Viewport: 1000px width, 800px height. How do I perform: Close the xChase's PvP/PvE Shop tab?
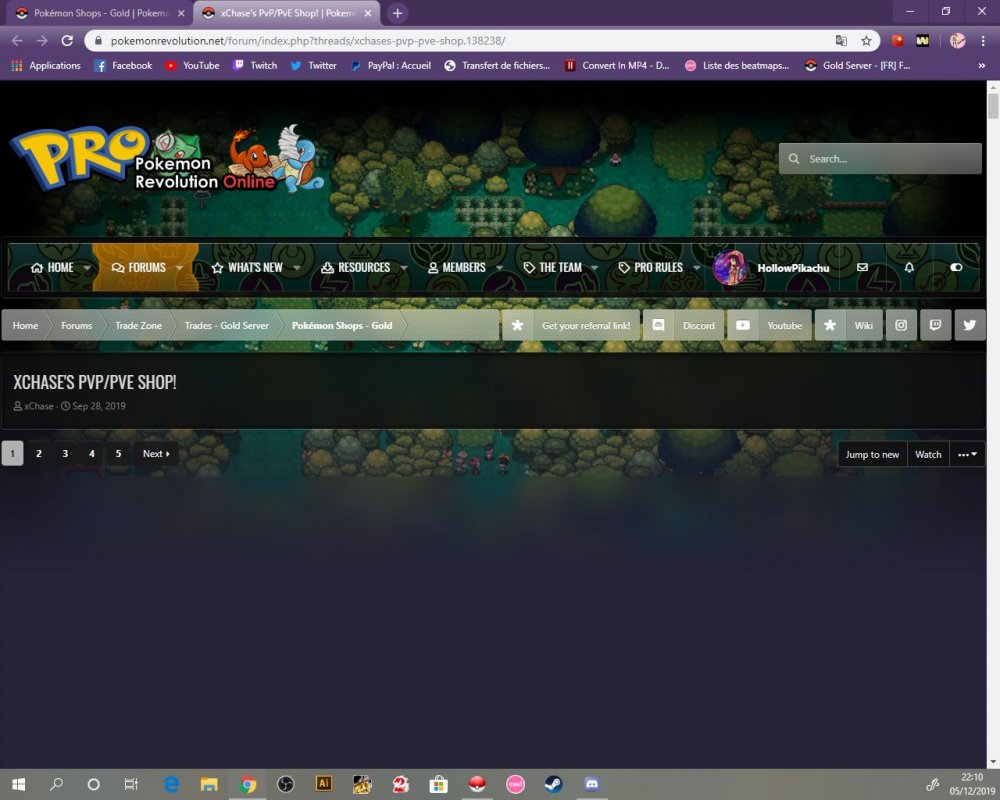[x=368, y=13]
